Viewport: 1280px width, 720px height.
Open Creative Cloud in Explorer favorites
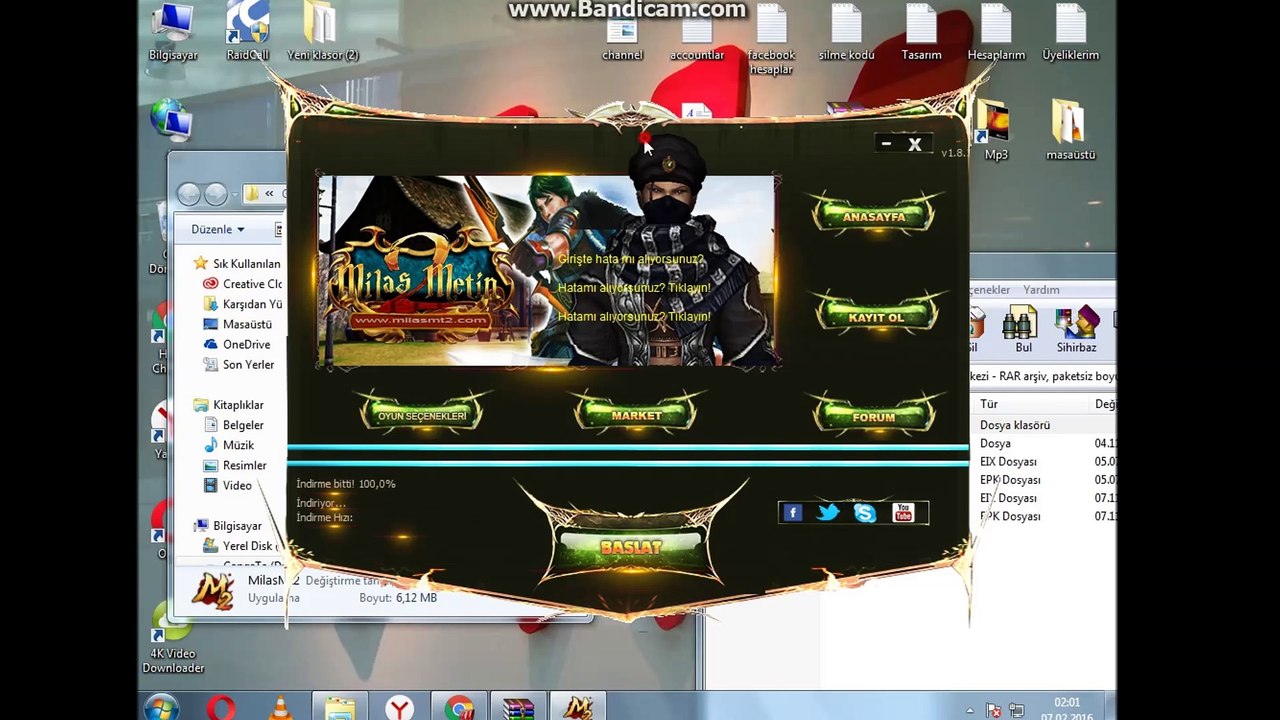pos(242,284)
